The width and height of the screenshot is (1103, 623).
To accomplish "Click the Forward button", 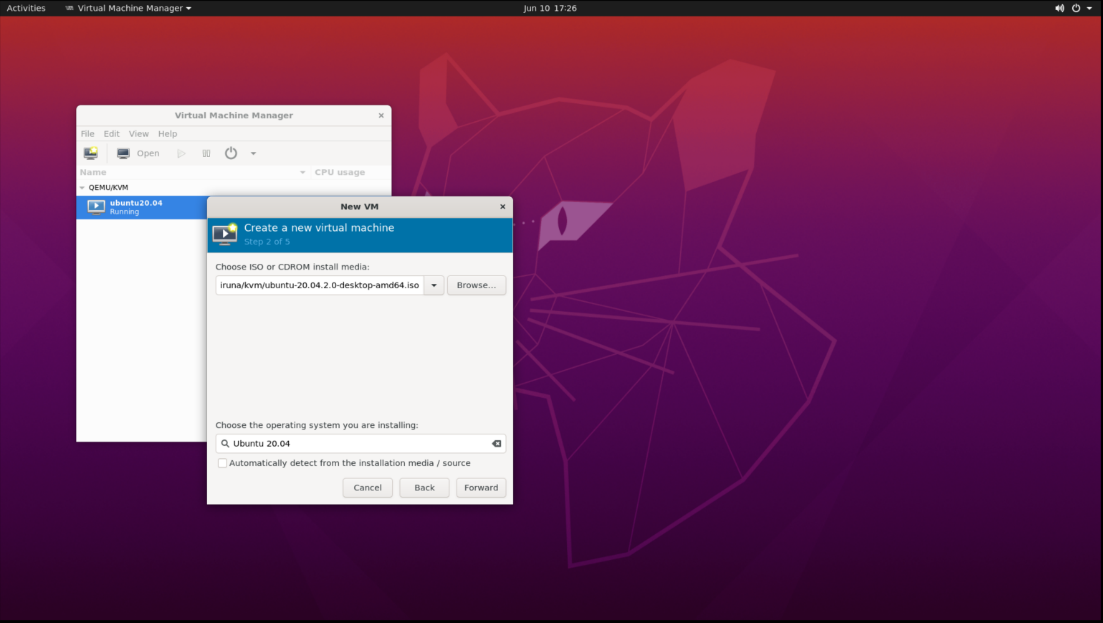I will 481,488.
